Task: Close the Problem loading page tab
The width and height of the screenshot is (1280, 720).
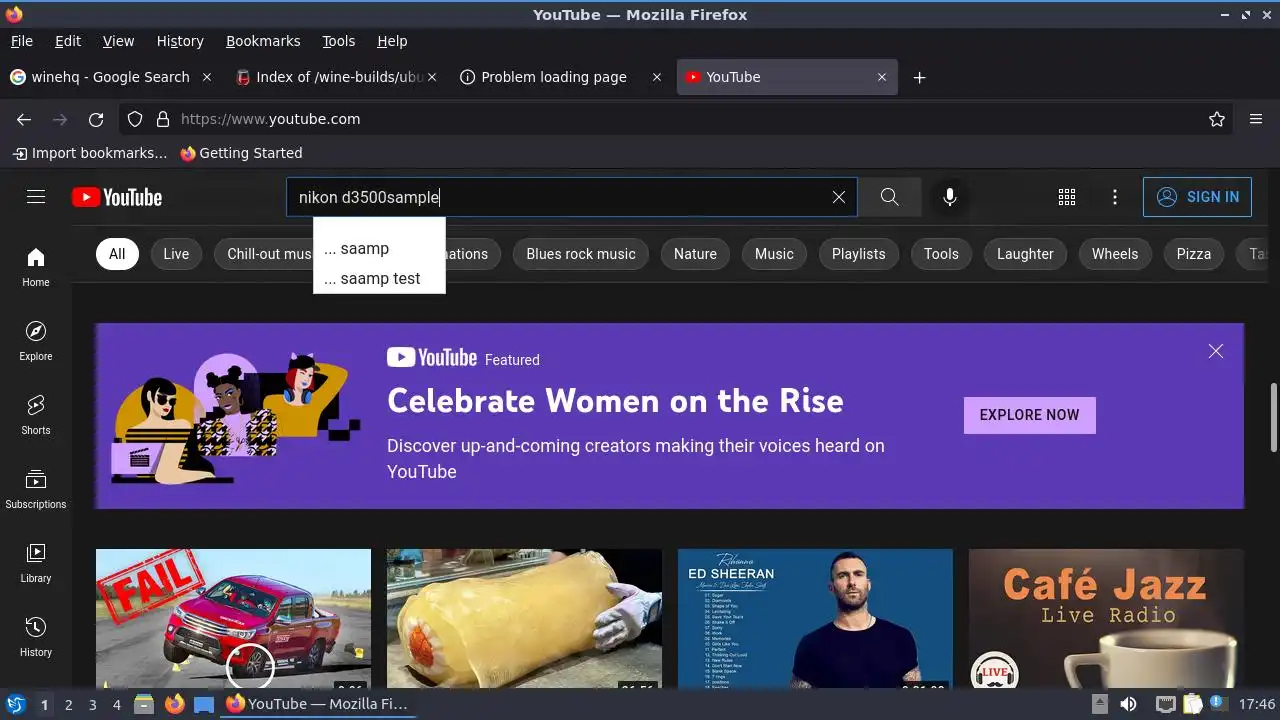Action: [657, 77]
